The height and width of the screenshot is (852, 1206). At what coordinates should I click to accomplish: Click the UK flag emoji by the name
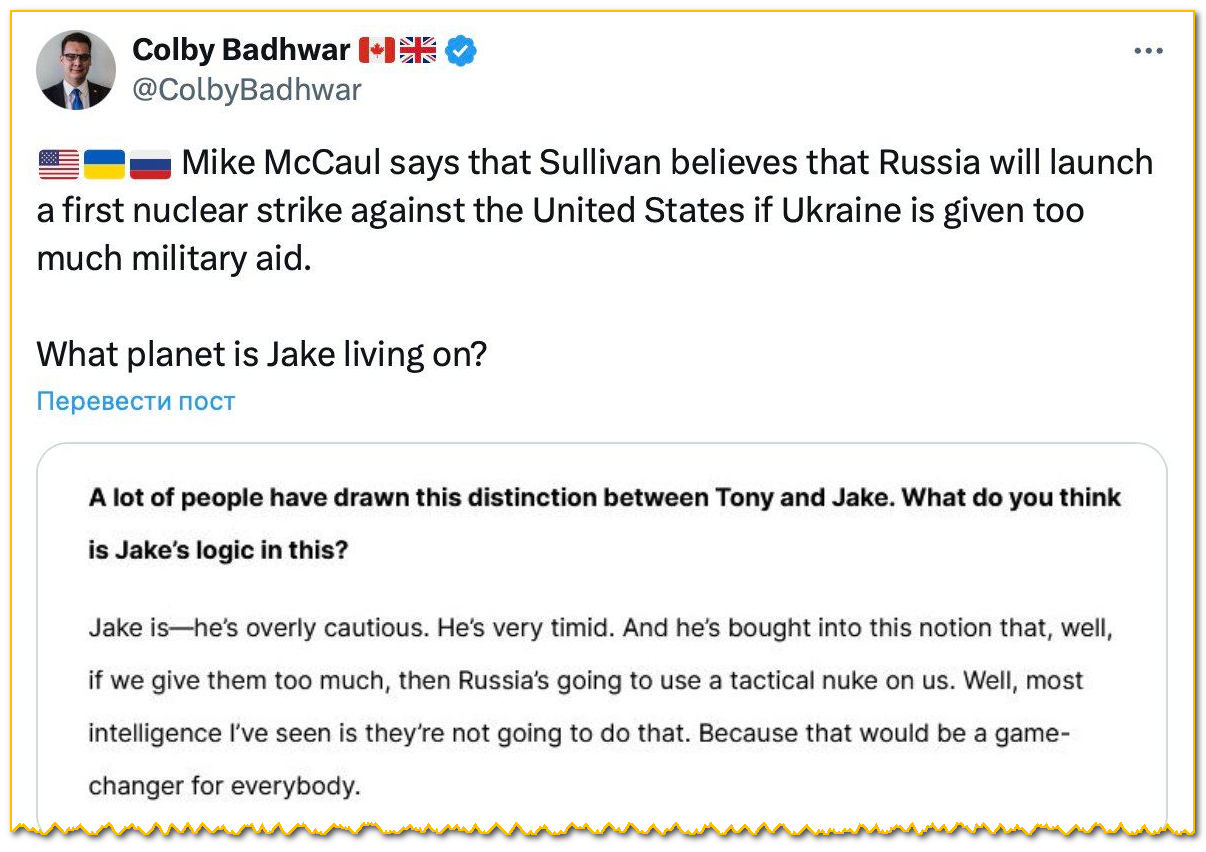[x=418, y=50]
